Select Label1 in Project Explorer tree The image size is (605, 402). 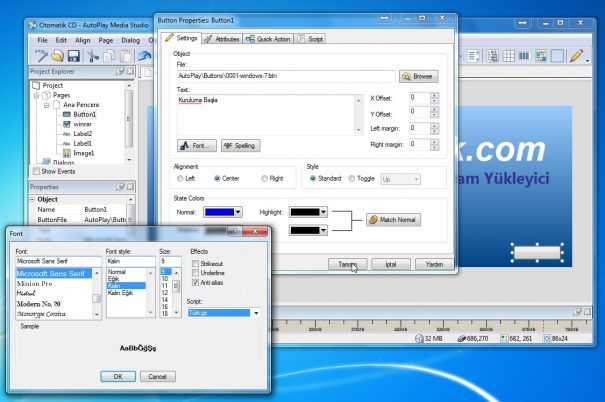click(x=83, y=143)
